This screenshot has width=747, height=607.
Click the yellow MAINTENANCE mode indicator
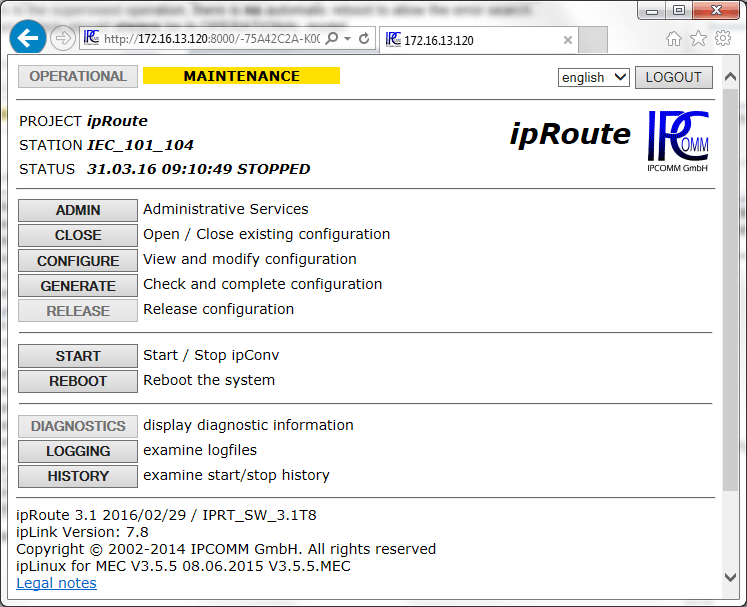click(x=242, y=76)
